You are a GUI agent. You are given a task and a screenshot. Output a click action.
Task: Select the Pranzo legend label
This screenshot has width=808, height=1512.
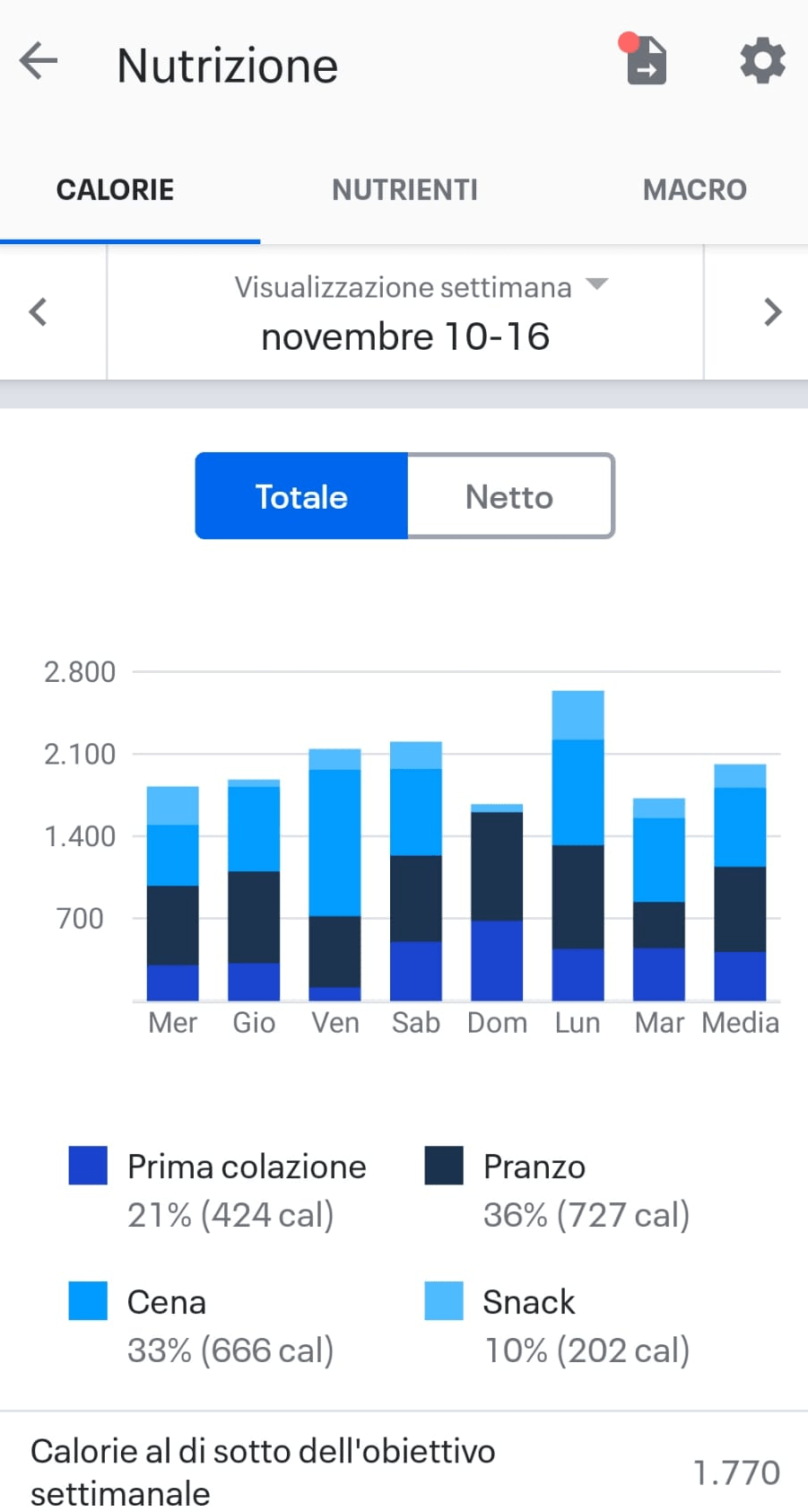(x=534, y=1167)
